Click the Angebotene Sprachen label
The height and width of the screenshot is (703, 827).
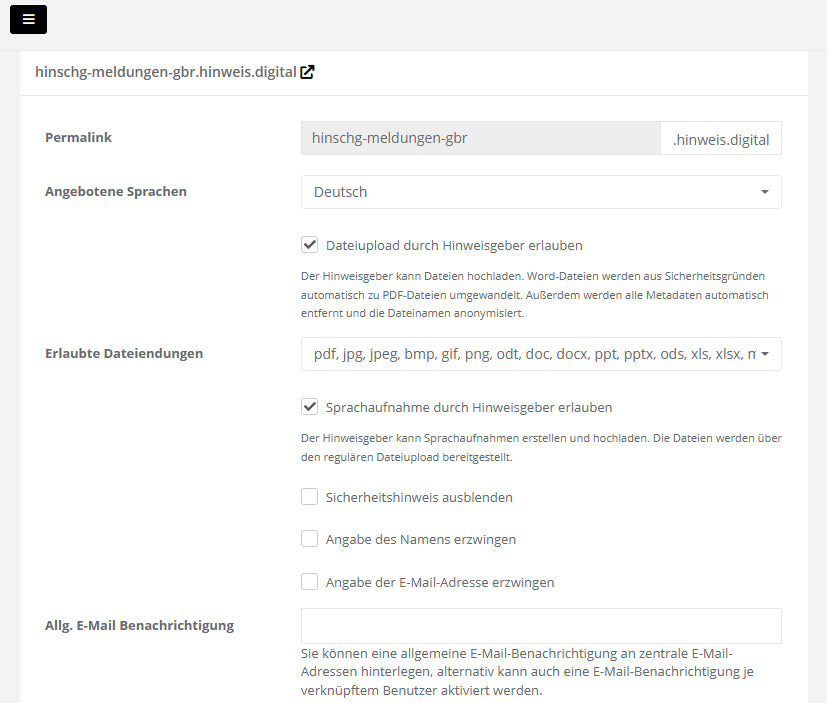116,191
